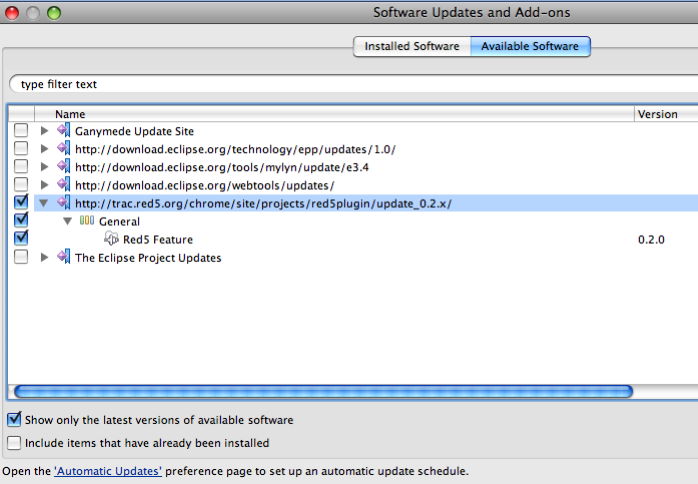Select the technology/epp/updates/1.0/ URL text
The height and width of the screenshot is (484, 698).
235,149
